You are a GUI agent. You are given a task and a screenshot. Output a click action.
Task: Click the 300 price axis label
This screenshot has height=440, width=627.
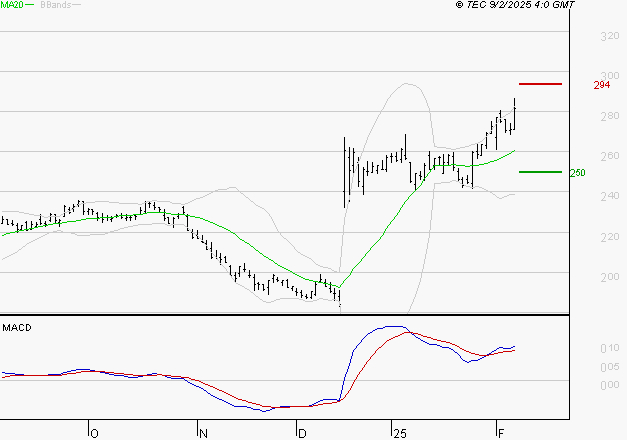click(x=610, y=76)
